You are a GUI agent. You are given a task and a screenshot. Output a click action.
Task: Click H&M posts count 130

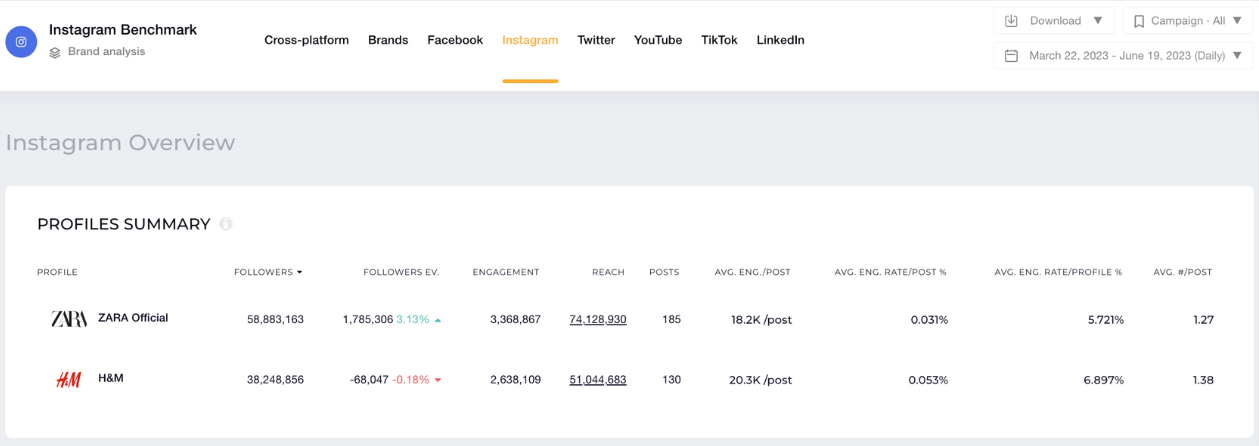tap(671, 380)
